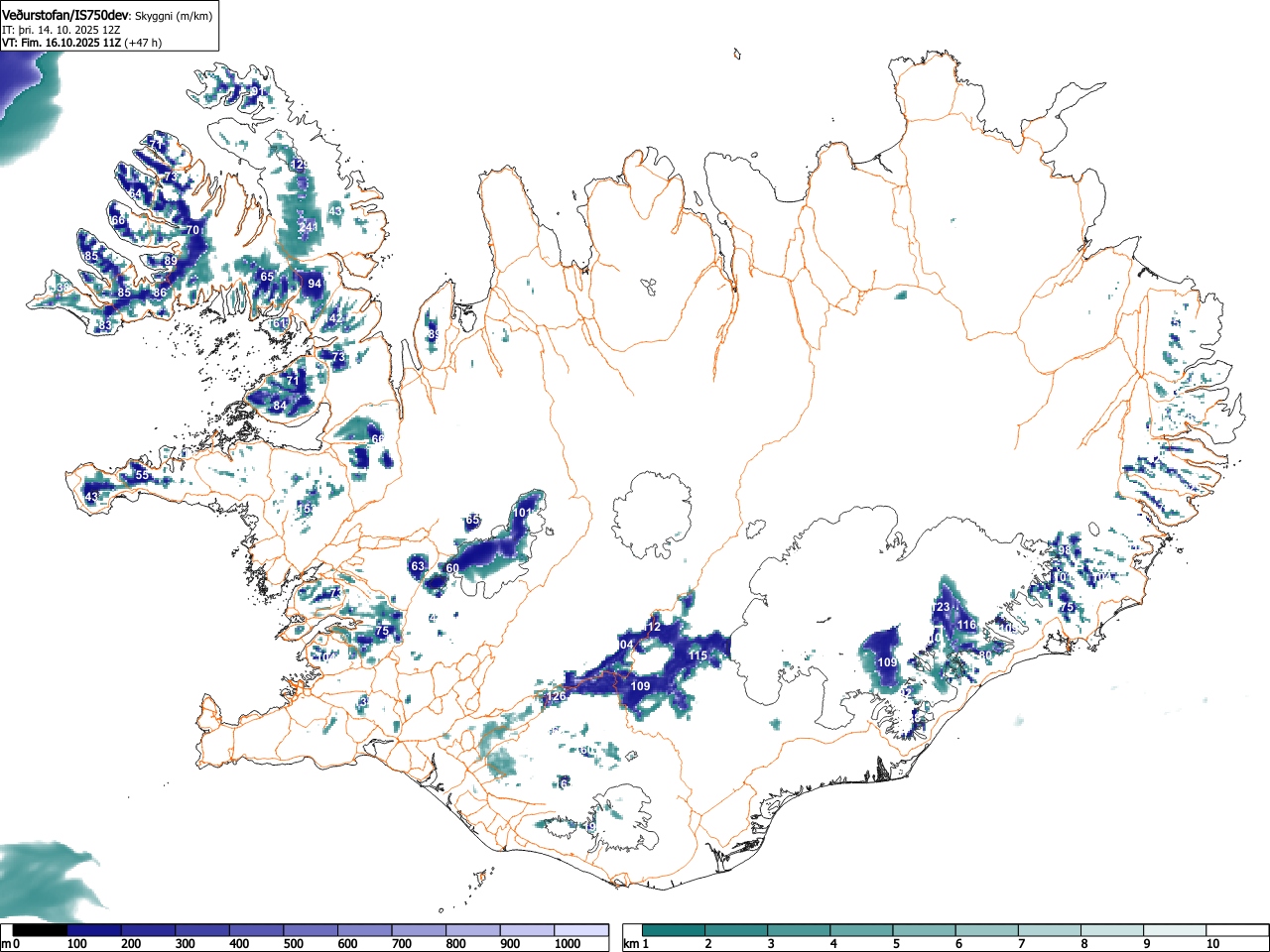Click the '8' tick on the km legend
Image resolution: width=1270 pixels, height=952 pixels.
[x=1083, y=944]
